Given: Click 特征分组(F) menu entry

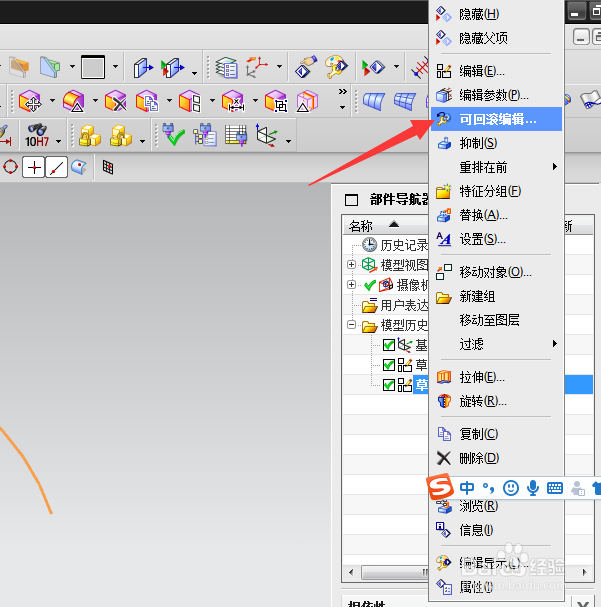Looking at the screenshot, I should click(496, 191).
